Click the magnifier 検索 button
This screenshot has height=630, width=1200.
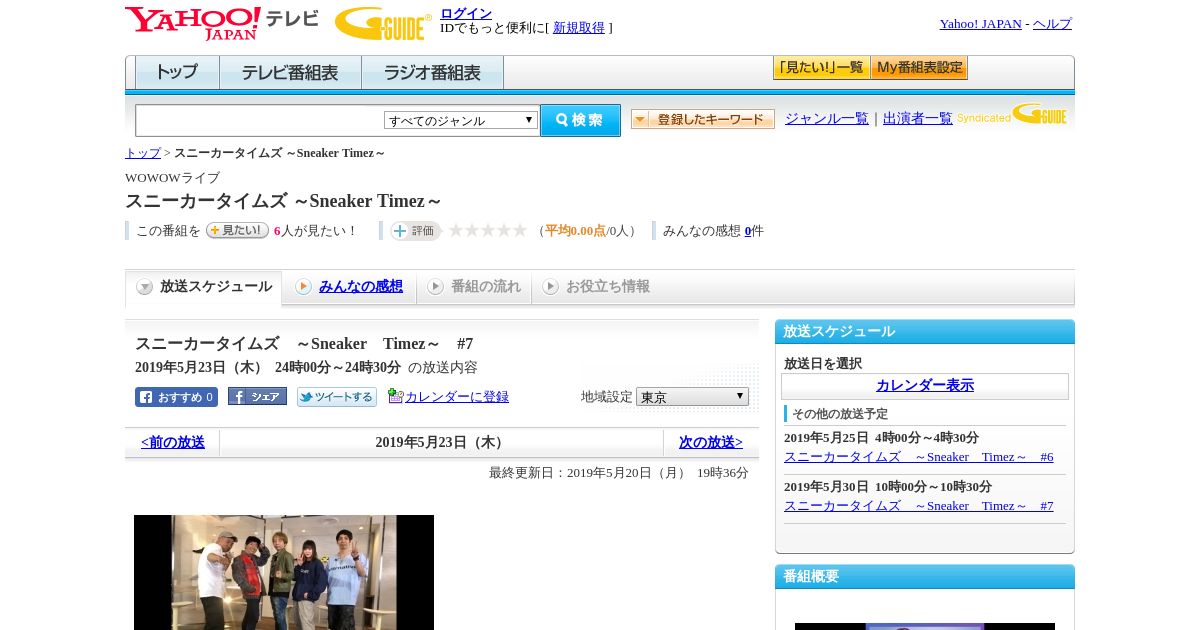[580, 120]
